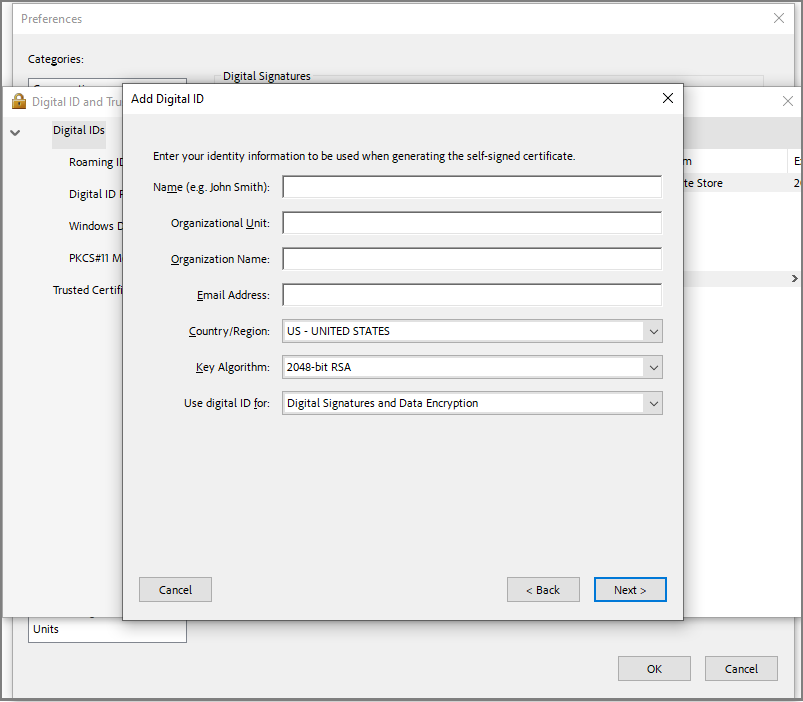Click OK in the Preferences dialog
The image size is (803, 702).
coord(654,668)
